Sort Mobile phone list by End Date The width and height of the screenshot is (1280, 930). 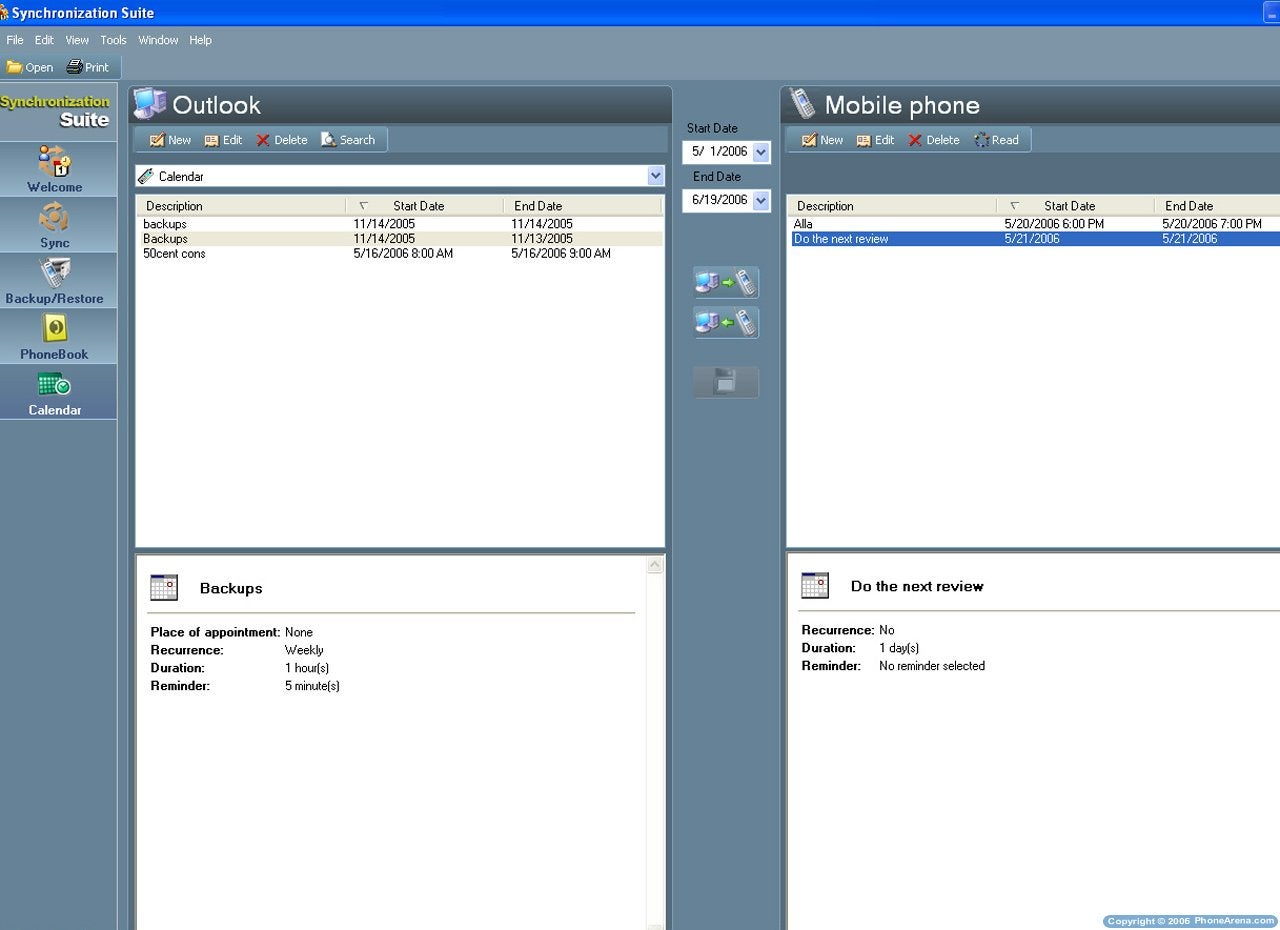tap(1217, 206)
